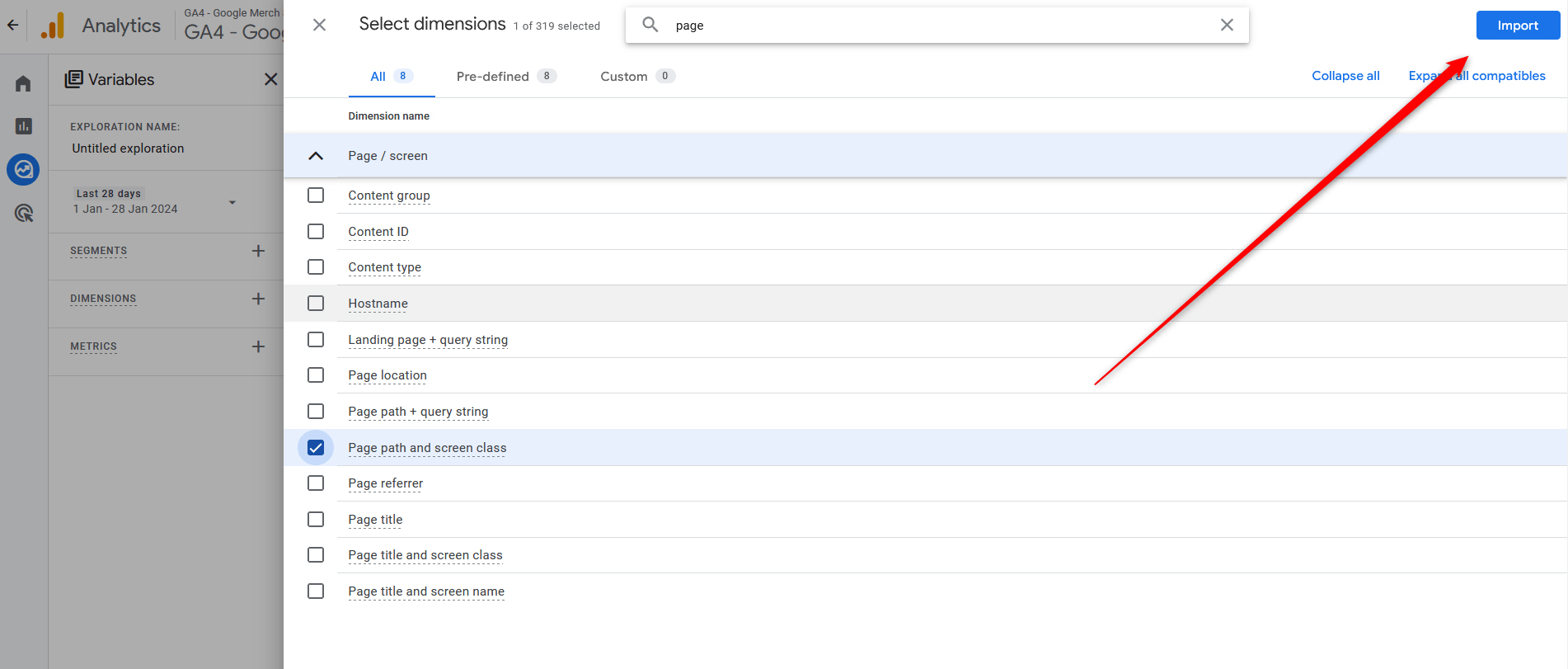This screenshot has width=1568, height=669.
Task: Clear the search field text
Action: pyautogui.click(x=1227, y=25)
